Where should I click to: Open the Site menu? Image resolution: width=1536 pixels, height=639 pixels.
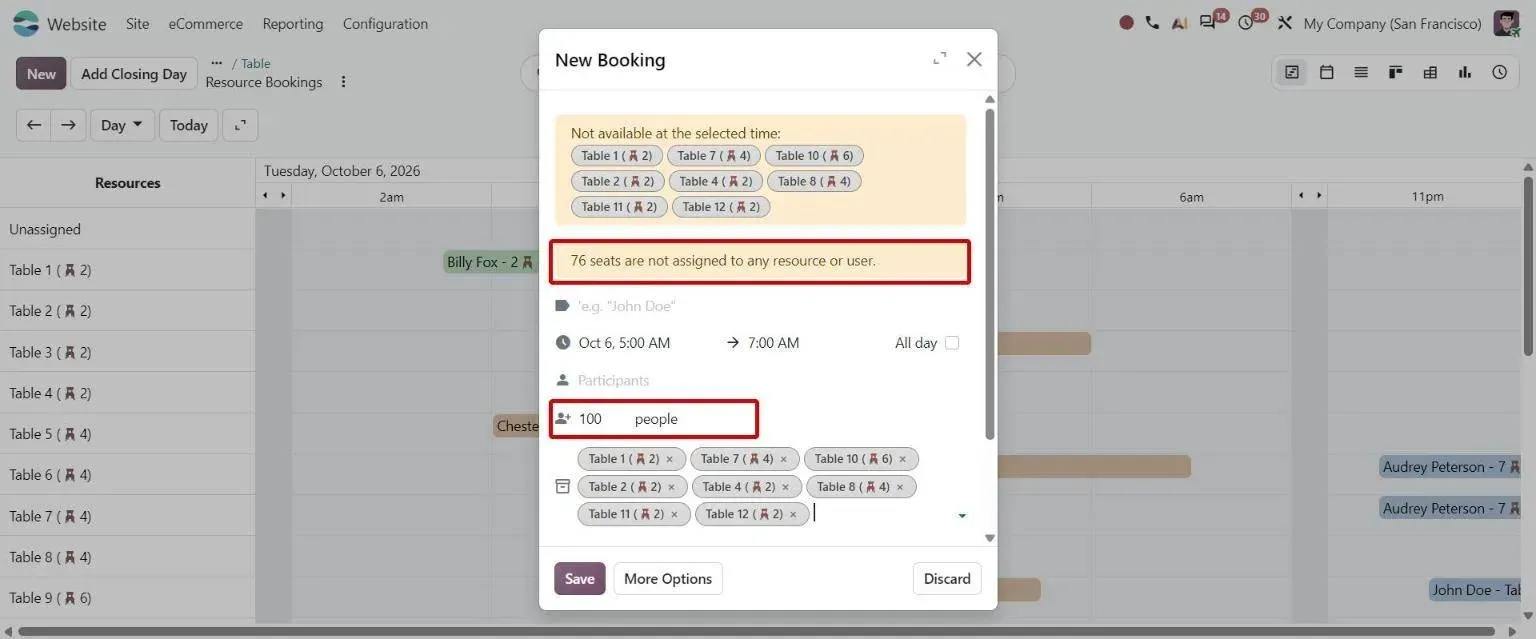137,23
